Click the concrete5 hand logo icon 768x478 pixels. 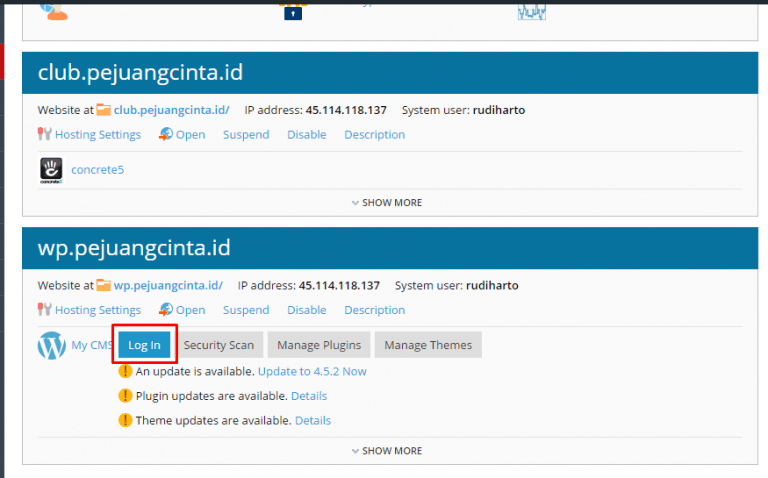pyautogui.click(x=51, y=170)
